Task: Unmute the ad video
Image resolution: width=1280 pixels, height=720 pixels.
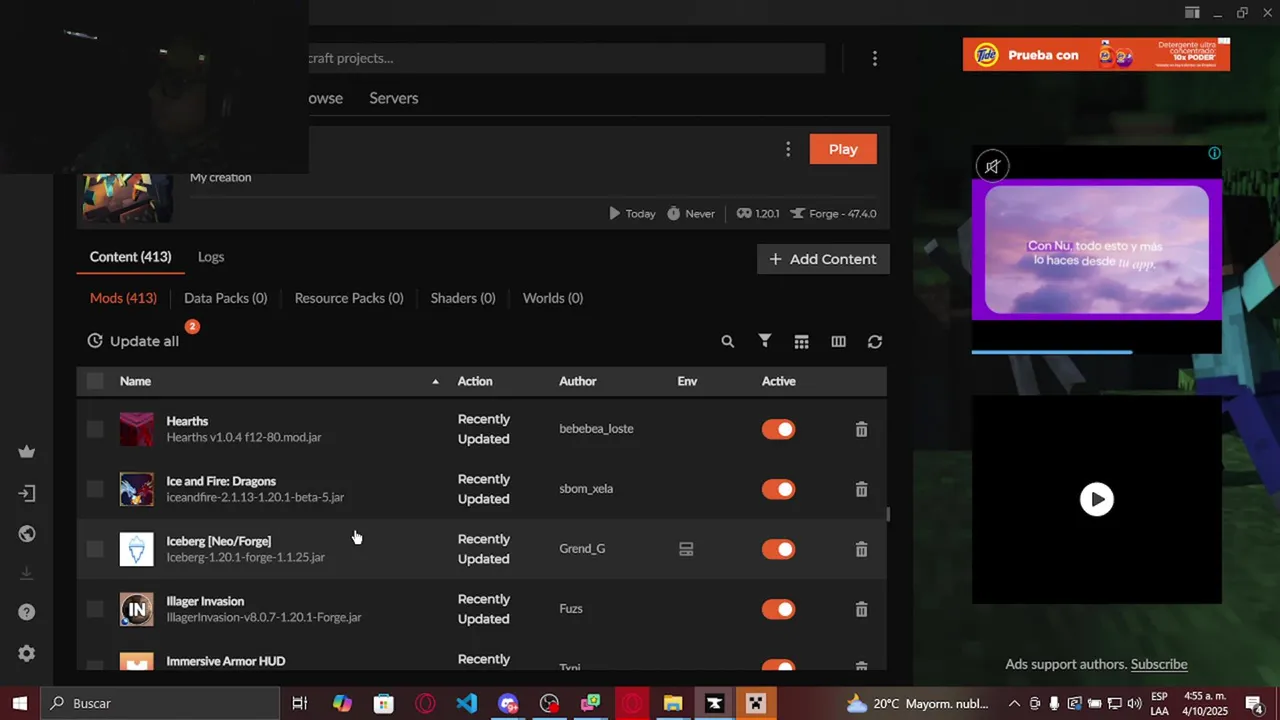Action: click(992, 166)
